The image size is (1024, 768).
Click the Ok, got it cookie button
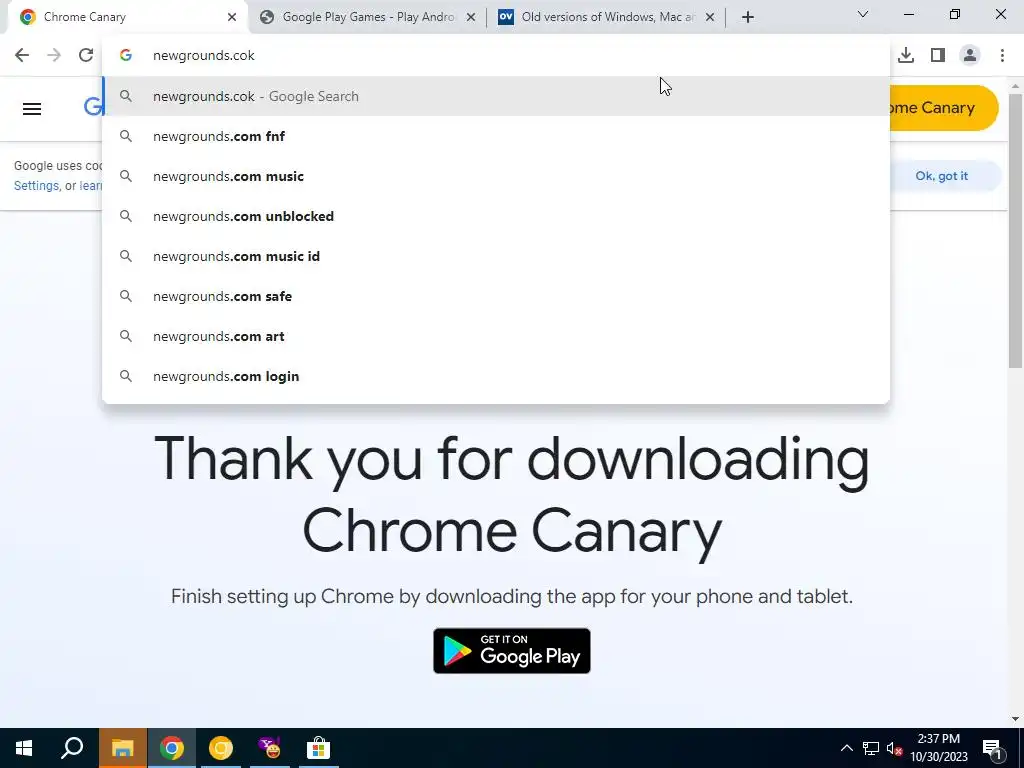point(941,176)
